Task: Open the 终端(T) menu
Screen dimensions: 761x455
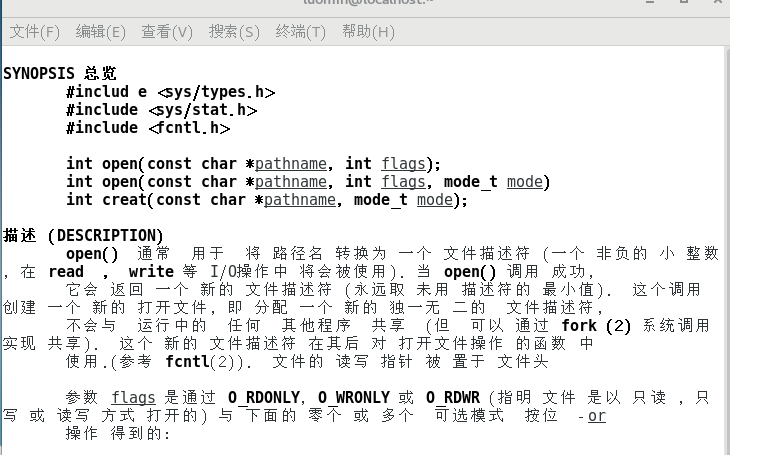Action: click(x=300, y=32)
